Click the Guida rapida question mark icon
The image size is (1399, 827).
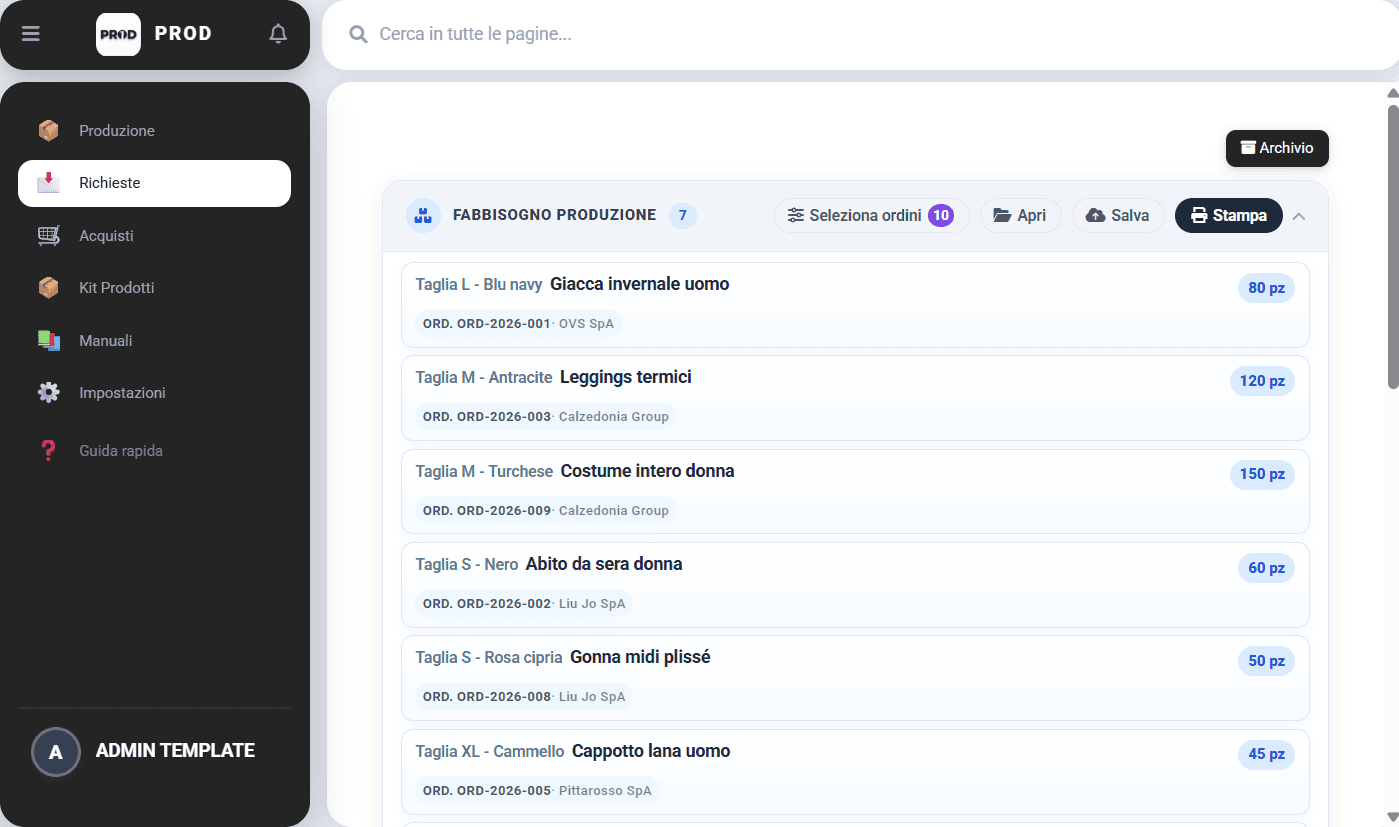pyautogui.click(x=48, y=451)
